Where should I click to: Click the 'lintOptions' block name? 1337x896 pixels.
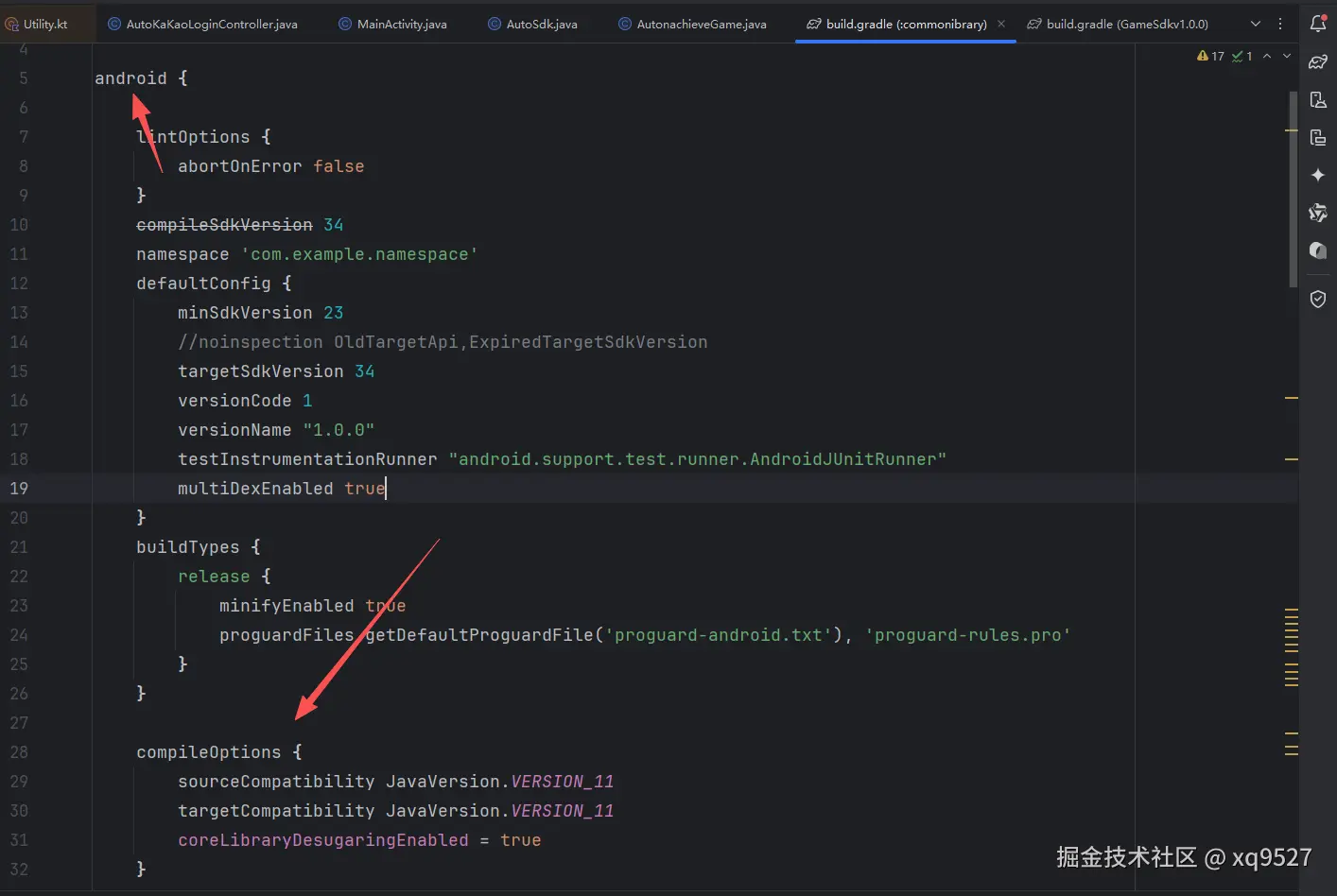click(193, 137)
